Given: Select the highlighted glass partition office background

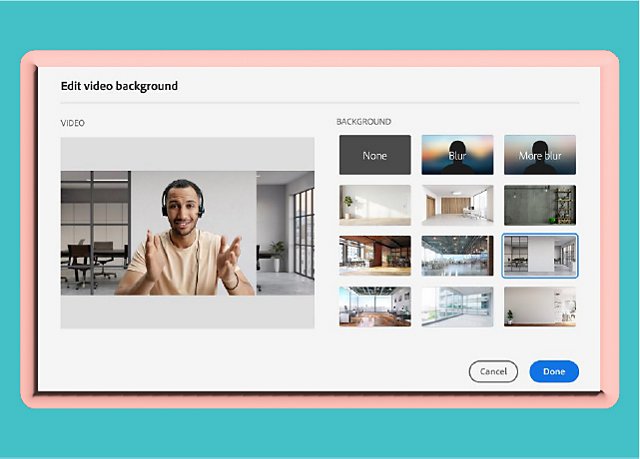Looking at the screenshot, I should (x=540, y=256).
